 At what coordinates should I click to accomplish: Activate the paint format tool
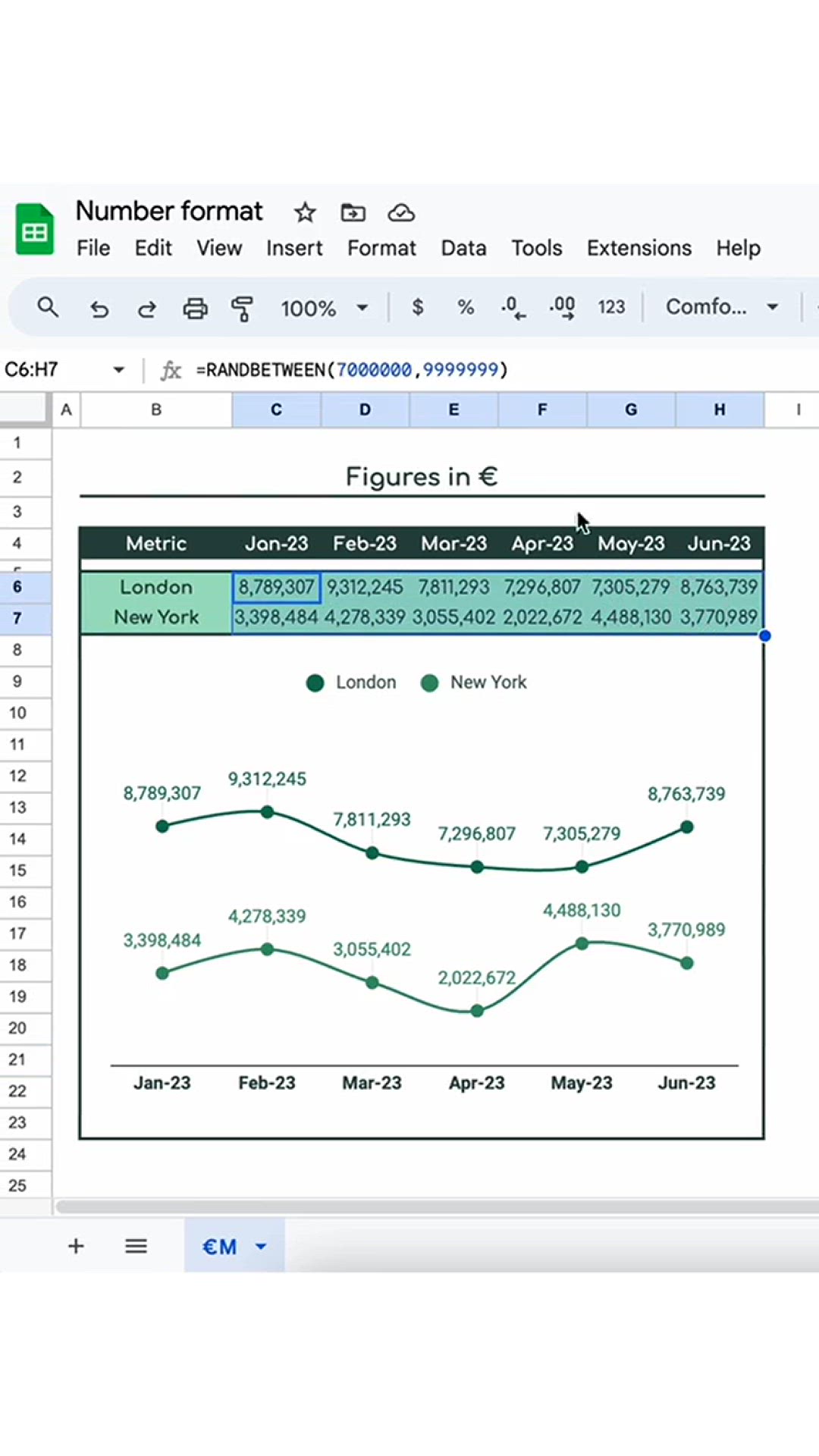coord(242,309)
